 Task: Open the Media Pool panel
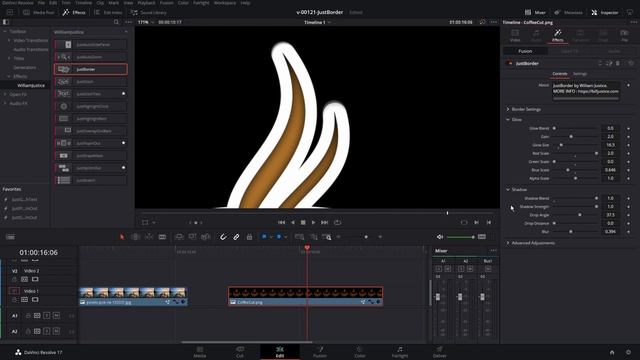tap(38, 13)
